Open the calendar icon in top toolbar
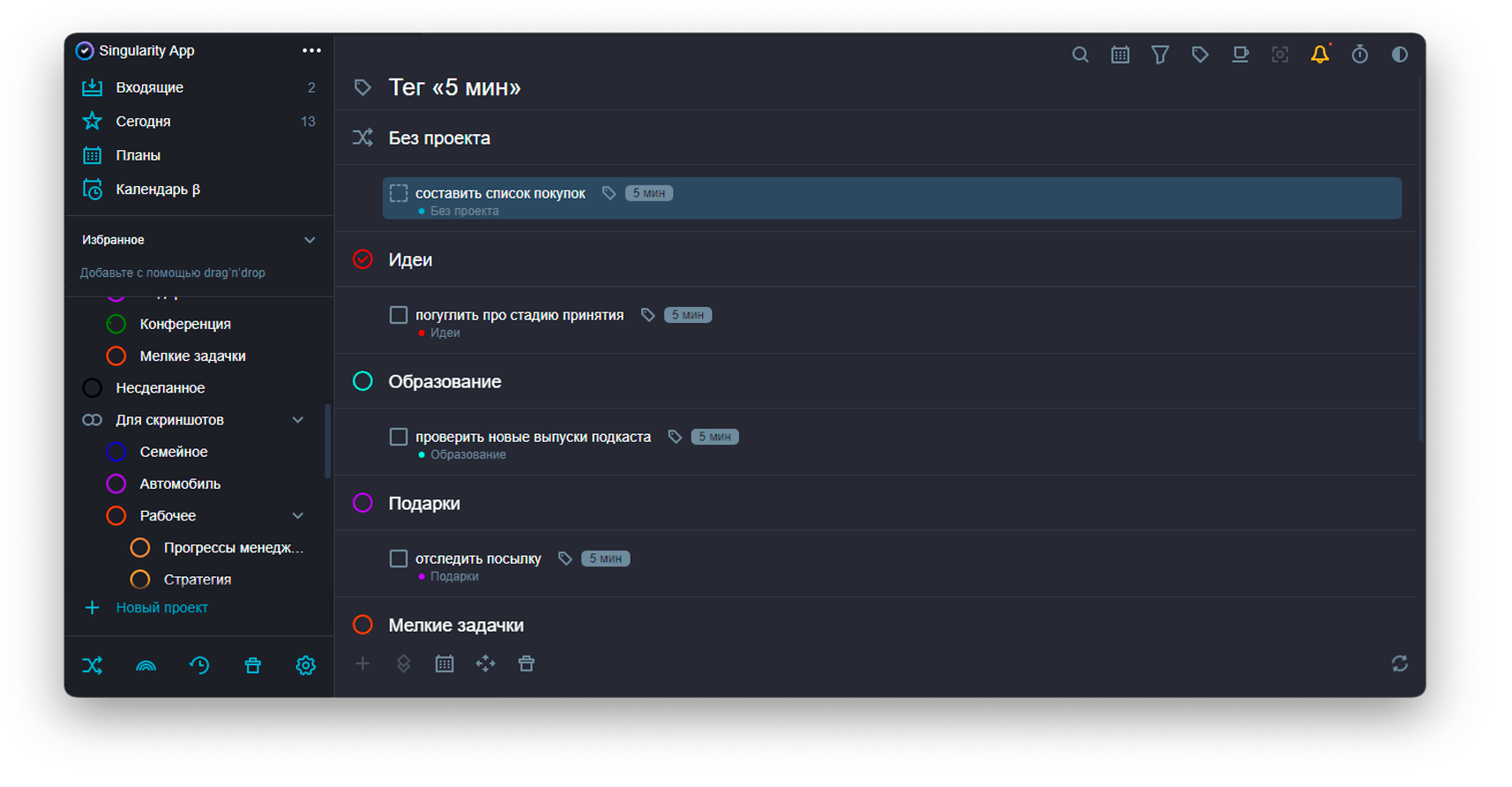This screenshot has width=1512, height=787. point(1120,55)
